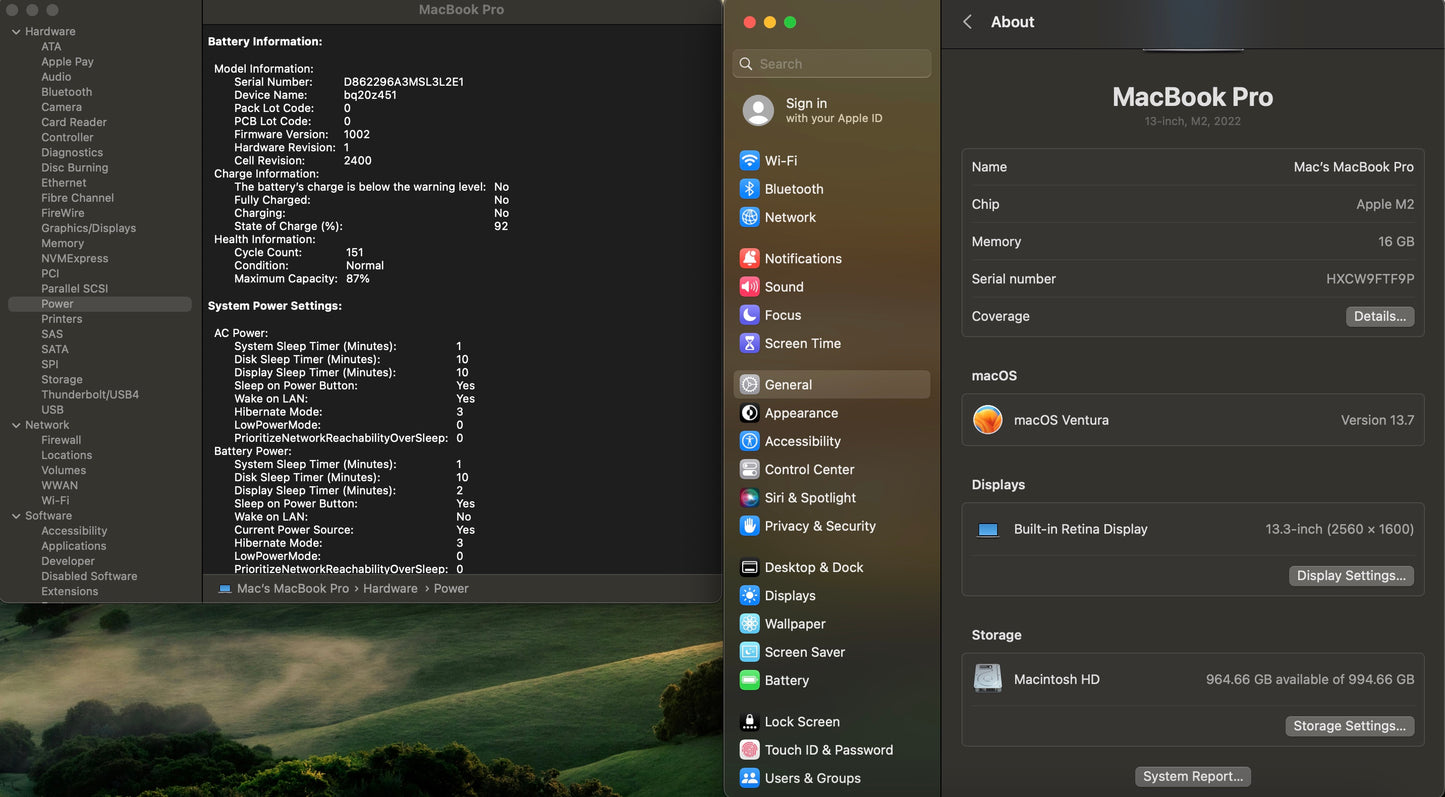Click the System Settings Search field
The height and width of the screenshot is (797, 1445).
(832, 64)
